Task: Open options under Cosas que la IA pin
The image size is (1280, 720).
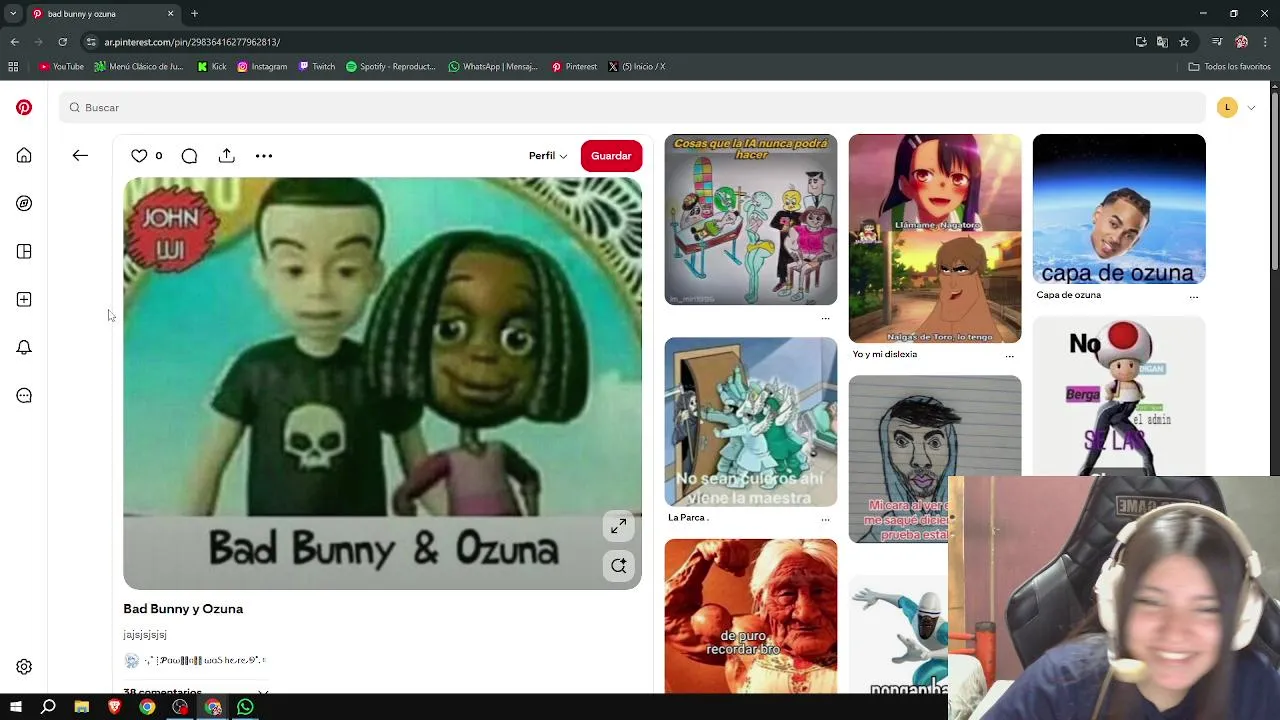Action: click(x=825, y=318)
